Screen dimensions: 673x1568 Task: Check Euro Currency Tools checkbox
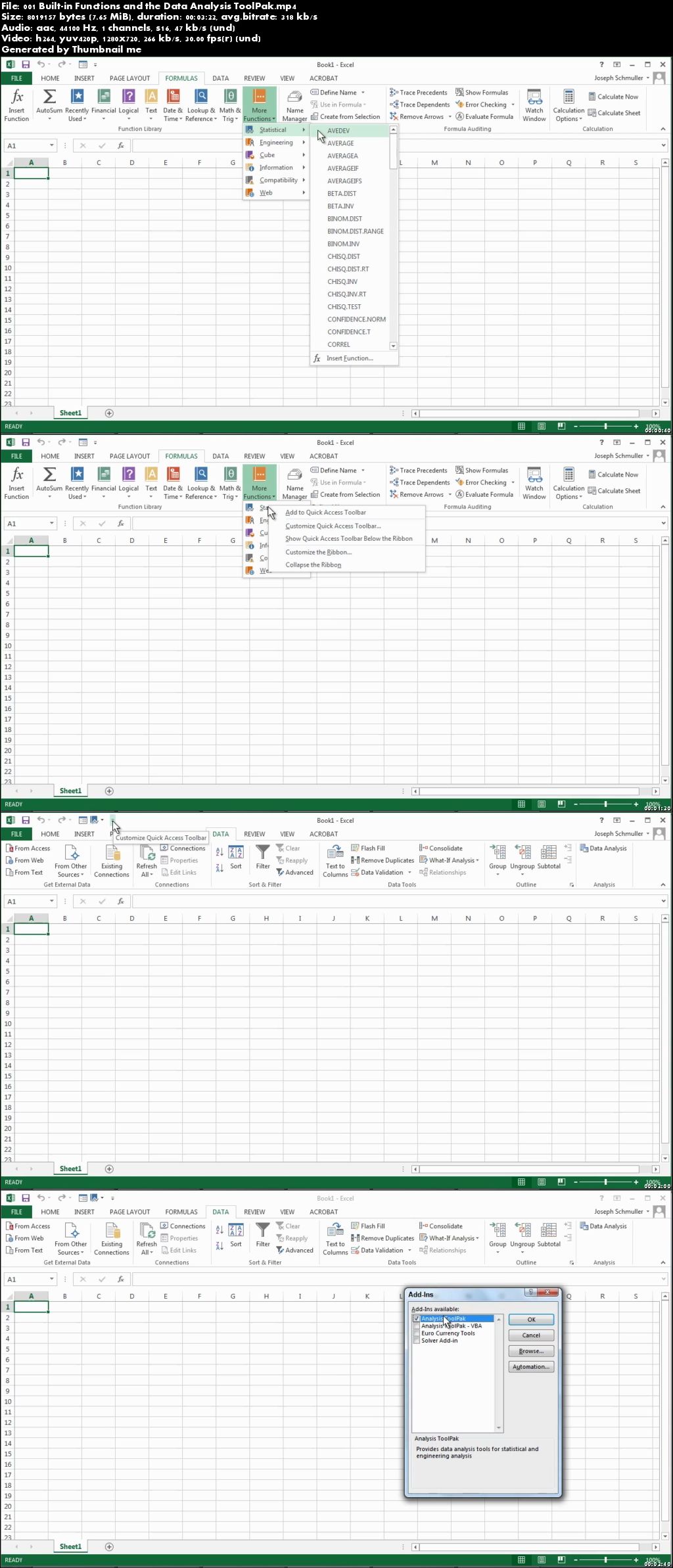(x=417, y=1333)
